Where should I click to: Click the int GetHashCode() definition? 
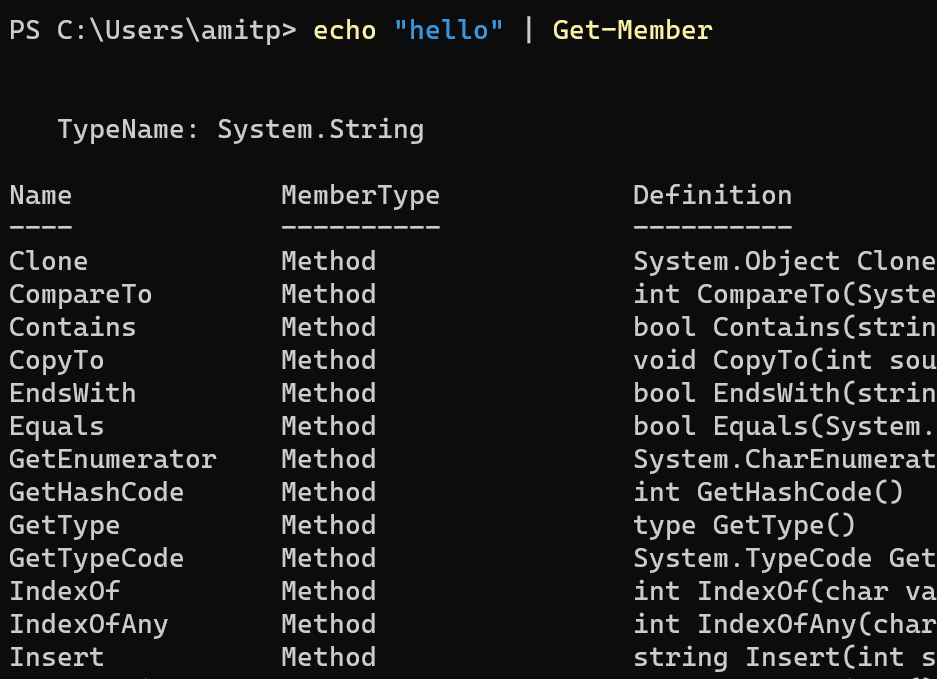(768, 492)
